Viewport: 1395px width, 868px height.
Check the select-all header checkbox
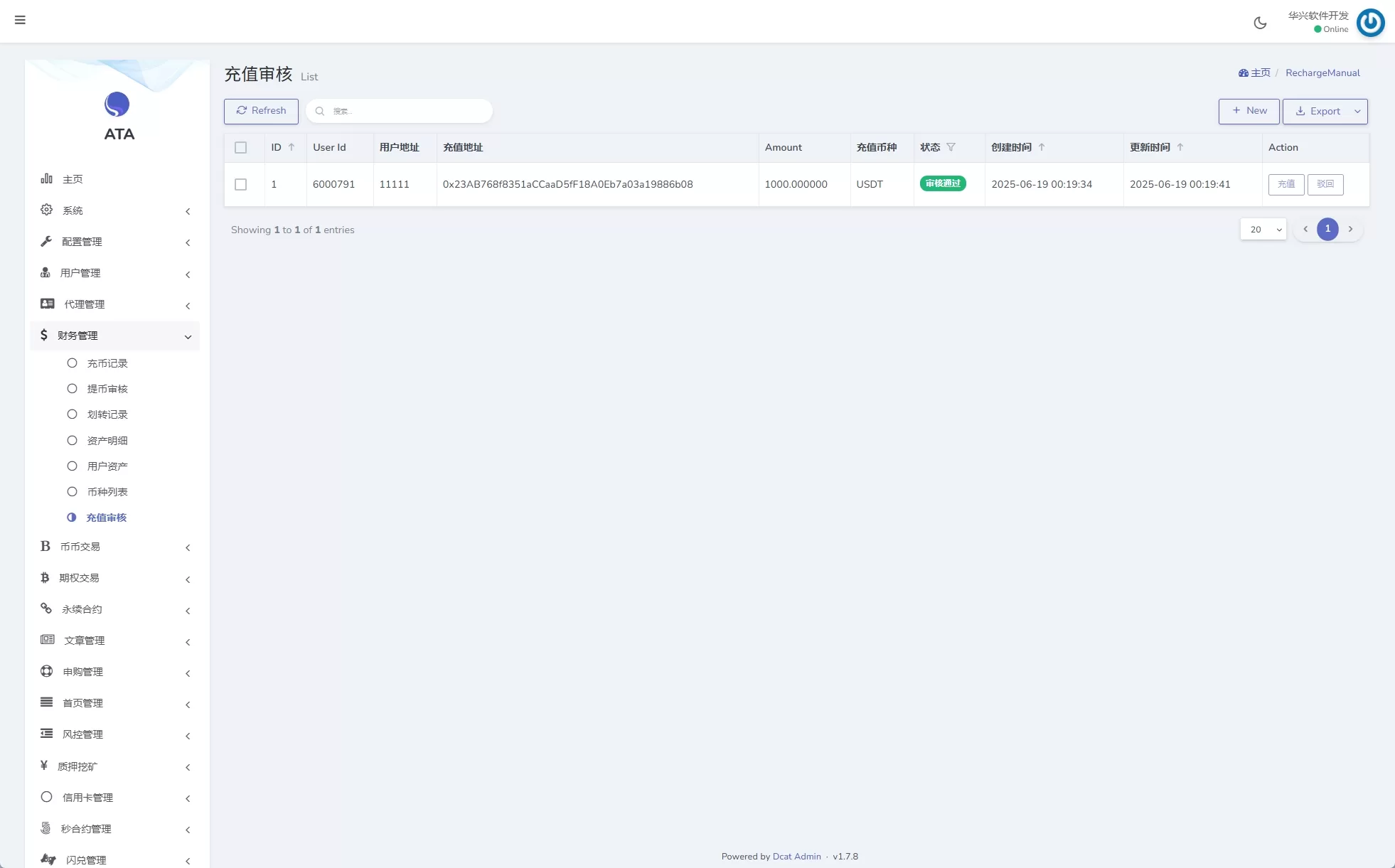[x=240, y=148]
